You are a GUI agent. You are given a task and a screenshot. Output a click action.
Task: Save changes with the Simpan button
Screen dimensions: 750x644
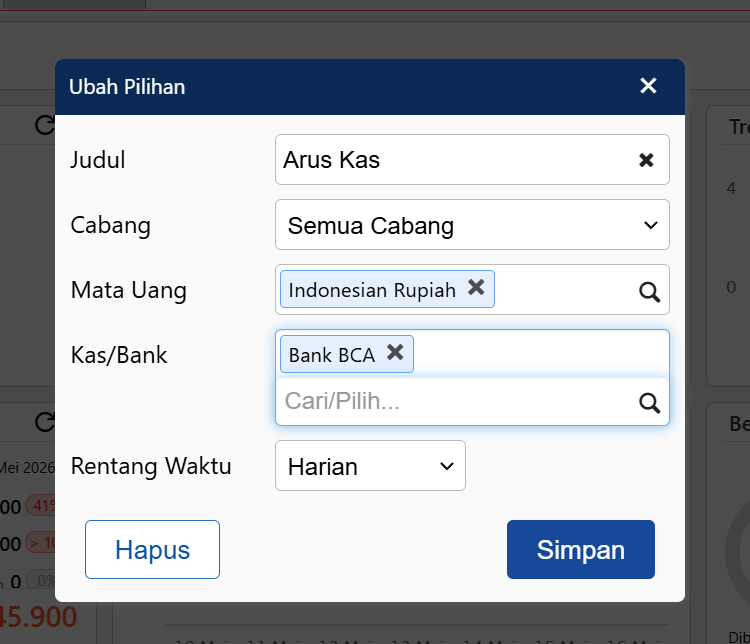[x=581, y=549]
